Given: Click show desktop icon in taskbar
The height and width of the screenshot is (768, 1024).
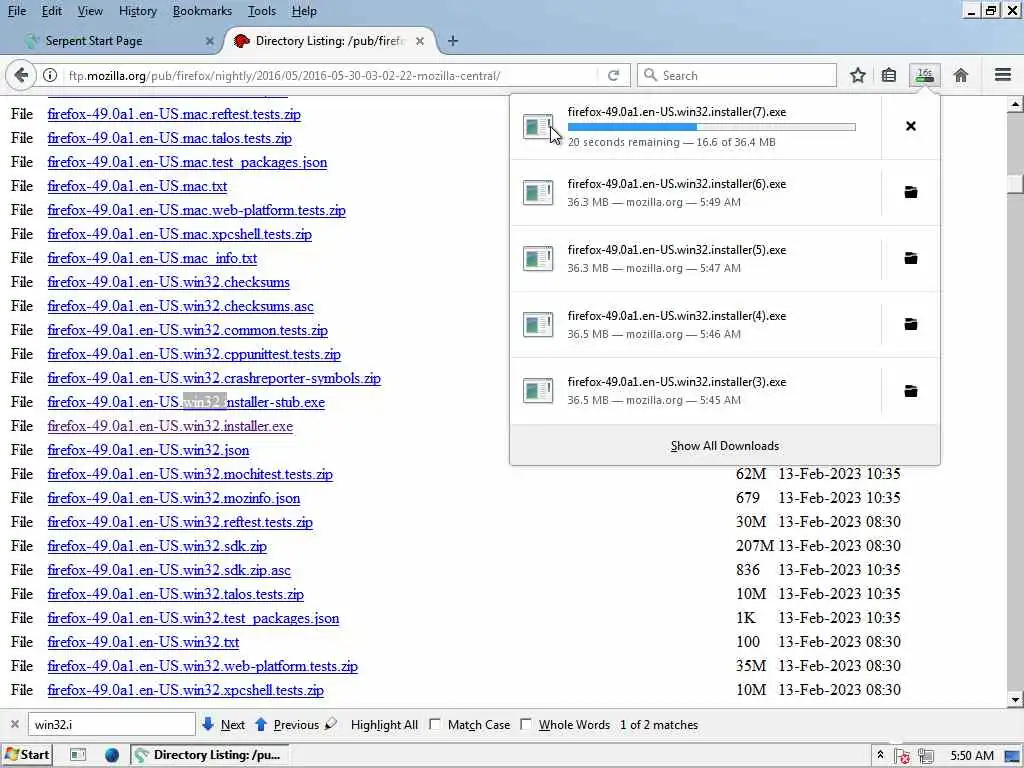Looking at the screenshot, I should 78,755.
